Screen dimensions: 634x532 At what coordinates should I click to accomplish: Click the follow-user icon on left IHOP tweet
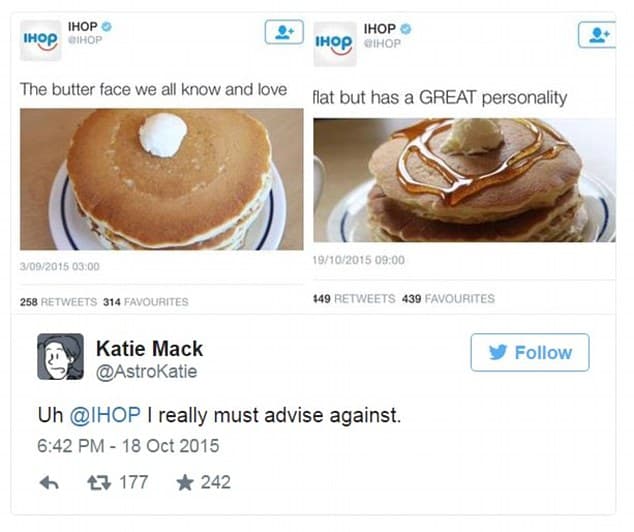284,32
